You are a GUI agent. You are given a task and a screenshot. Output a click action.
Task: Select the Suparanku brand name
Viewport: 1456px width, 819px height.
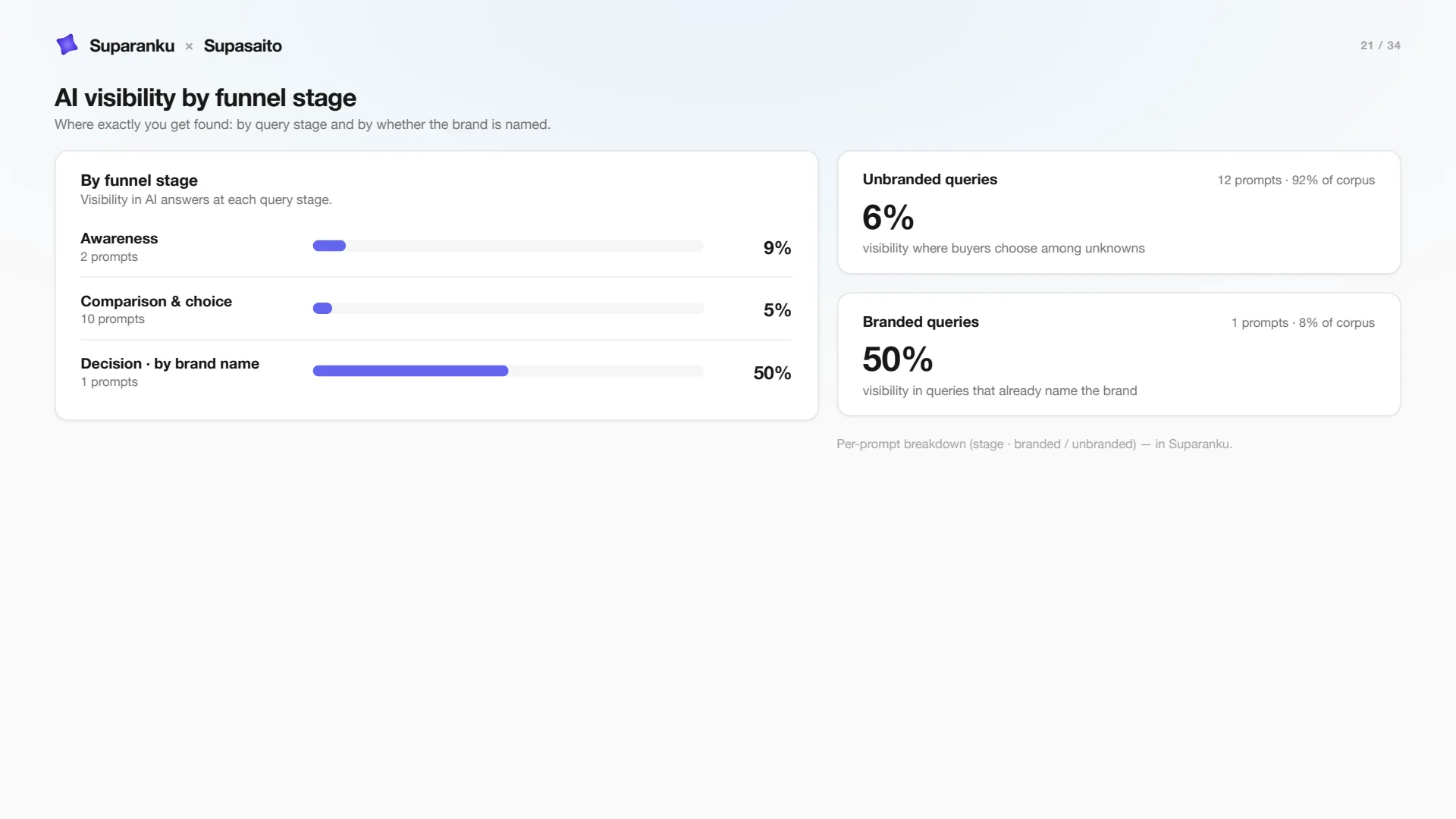point(132,45)
